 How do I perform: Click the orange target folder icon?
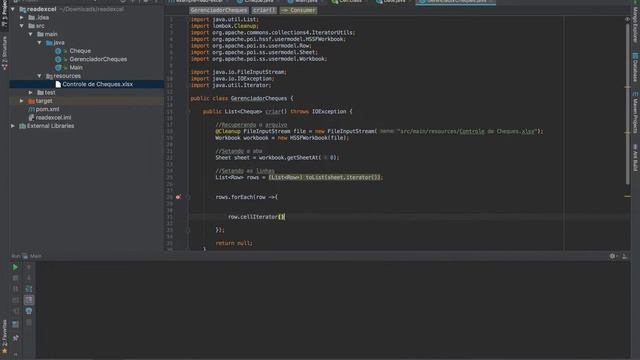point(31,101)
